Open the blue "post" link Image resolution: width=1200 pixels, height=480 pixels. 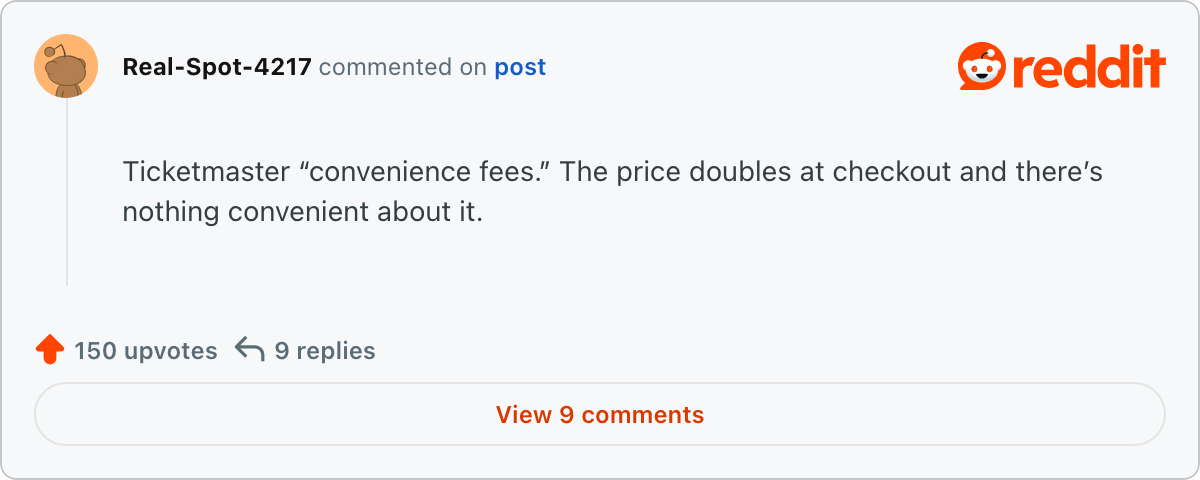(520, 67)
